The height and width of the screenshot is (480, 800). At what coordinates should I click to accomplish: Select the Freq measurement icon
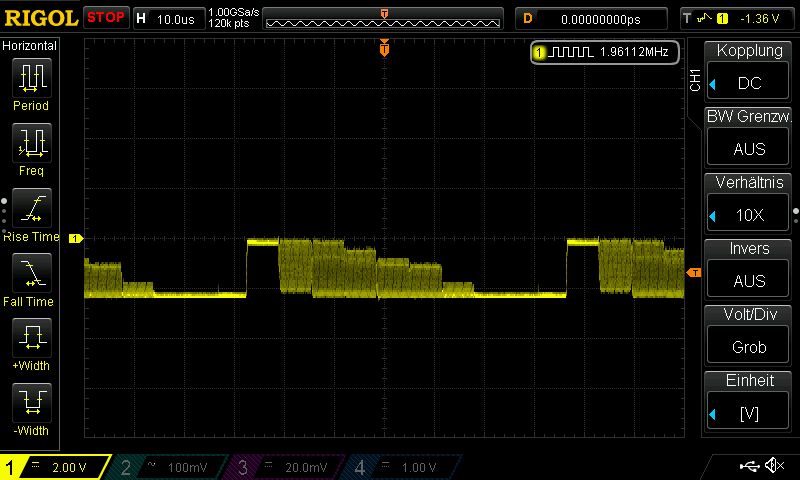pos(31,143)
